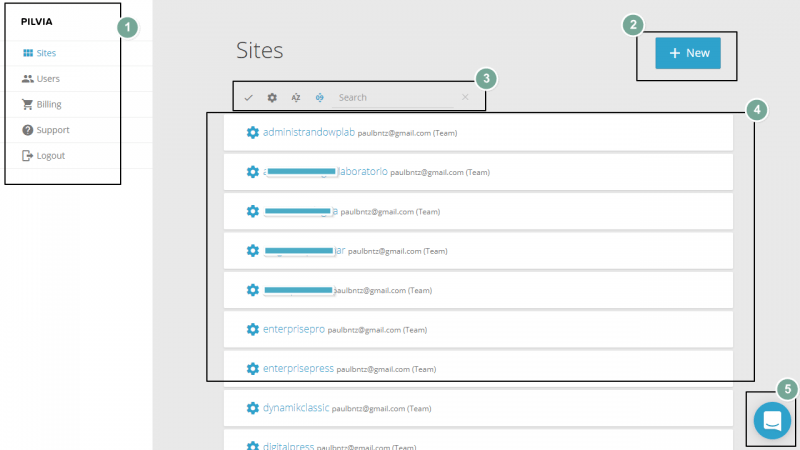
Task: Click the Sites grid icon in sidebar
Action: click(x=28, y=53)
